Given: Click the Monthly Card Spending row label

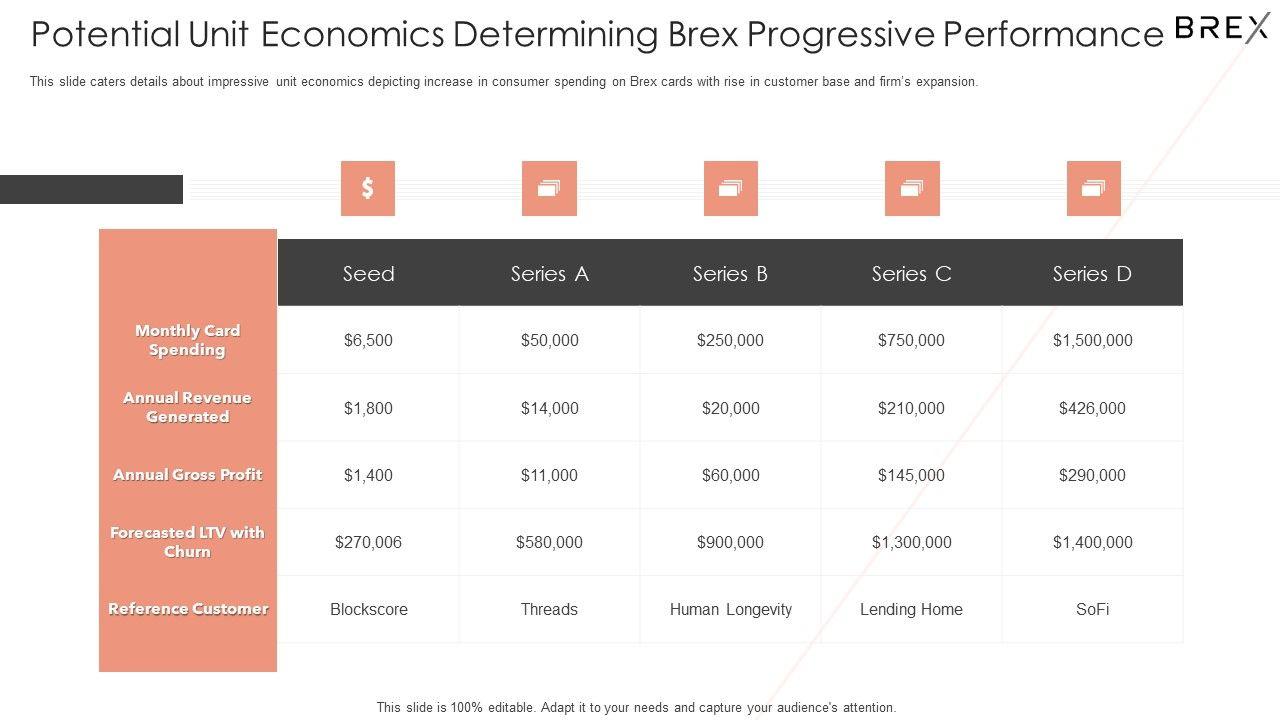Looking at the screenshot, I should click(188, 340).
